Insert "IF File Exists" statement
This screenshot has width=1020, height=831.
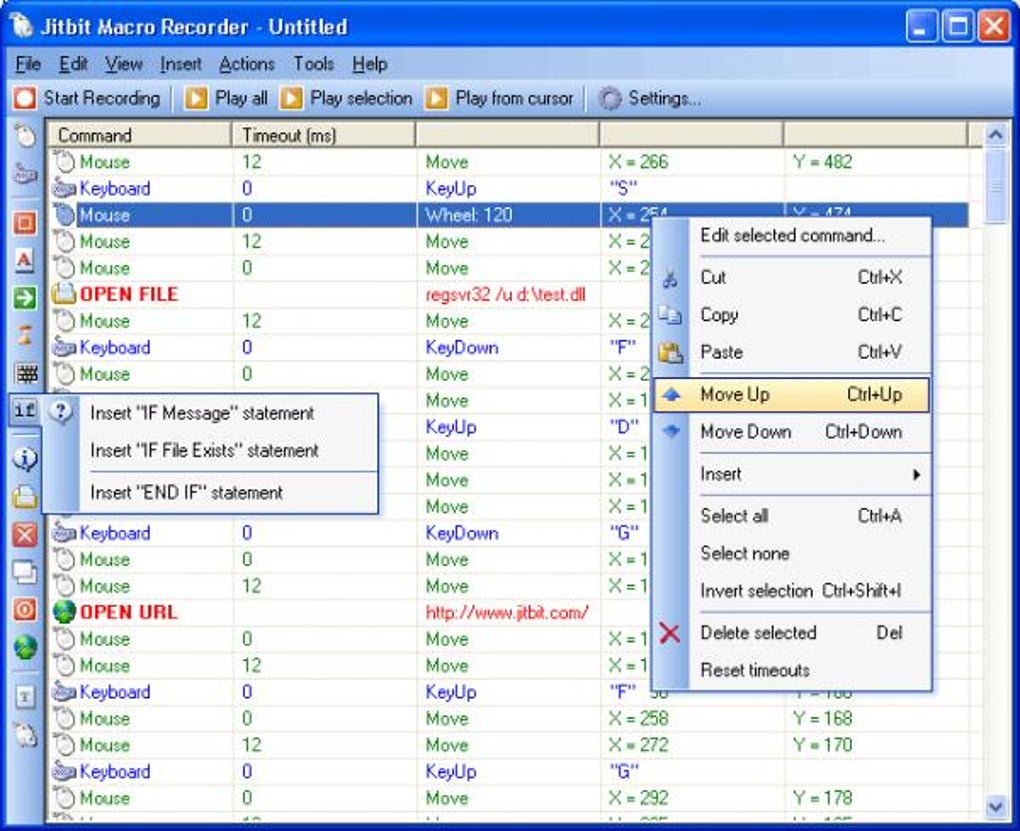[x=204, y=450]
